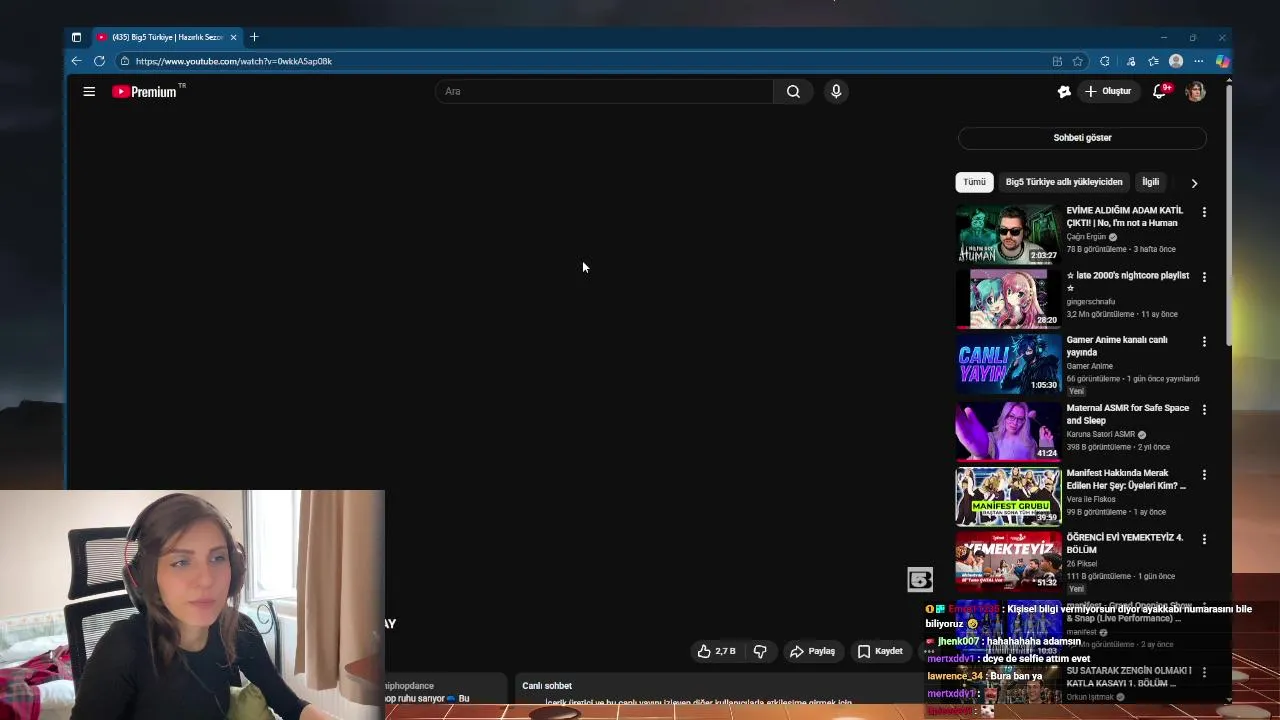Click the title EVİME ALDIĞIM ADAM KATİL
The height and width of the screenshot is (720, 1280).
tap(1124, 217)
